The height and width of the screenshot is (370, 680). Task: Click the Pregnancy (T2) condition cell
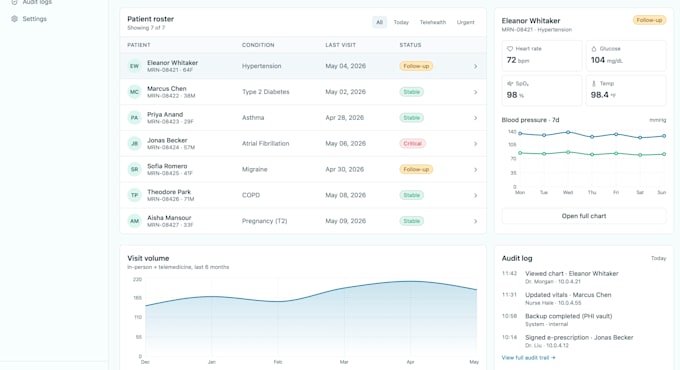pos(265,221)
